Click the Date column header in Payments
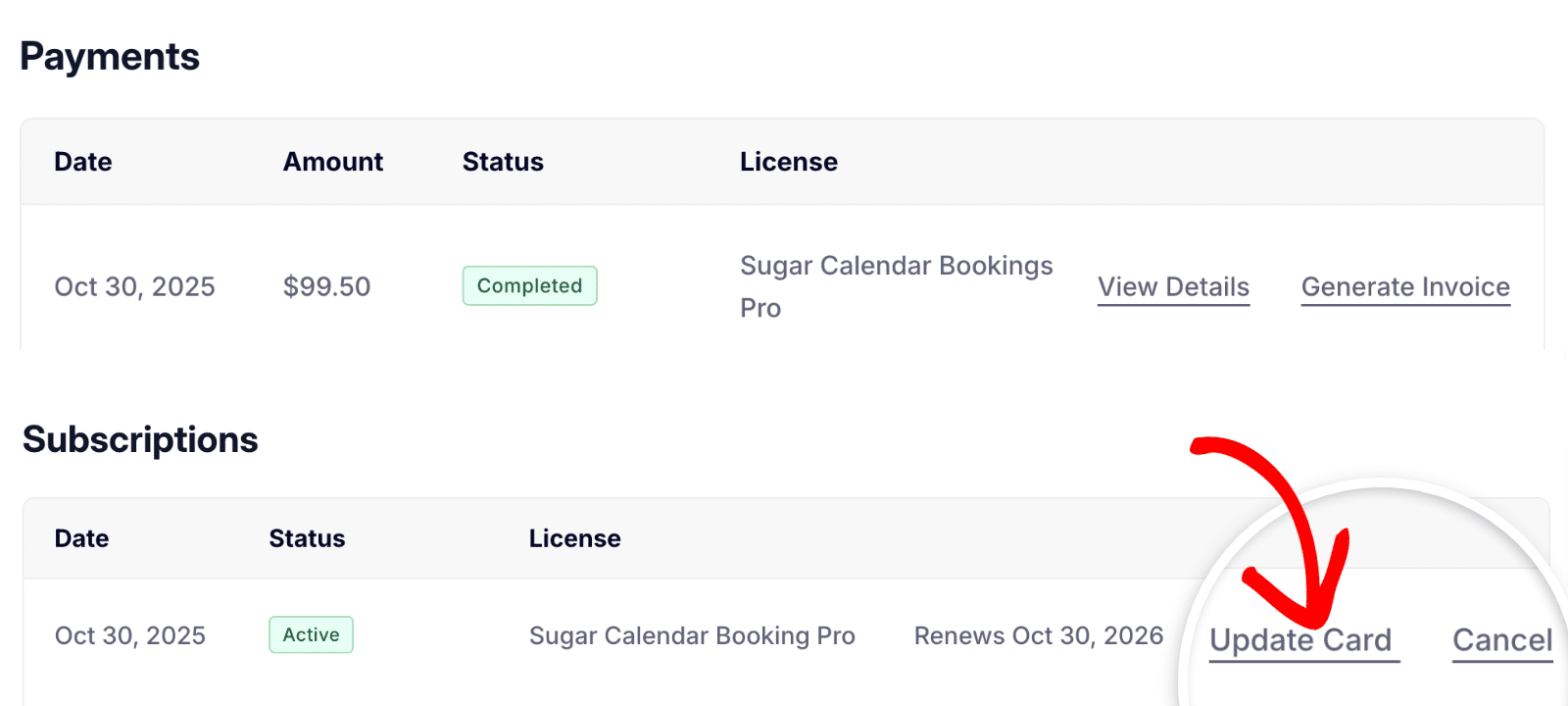Viewport: 1568px width, 706px height. pos(82,162)
